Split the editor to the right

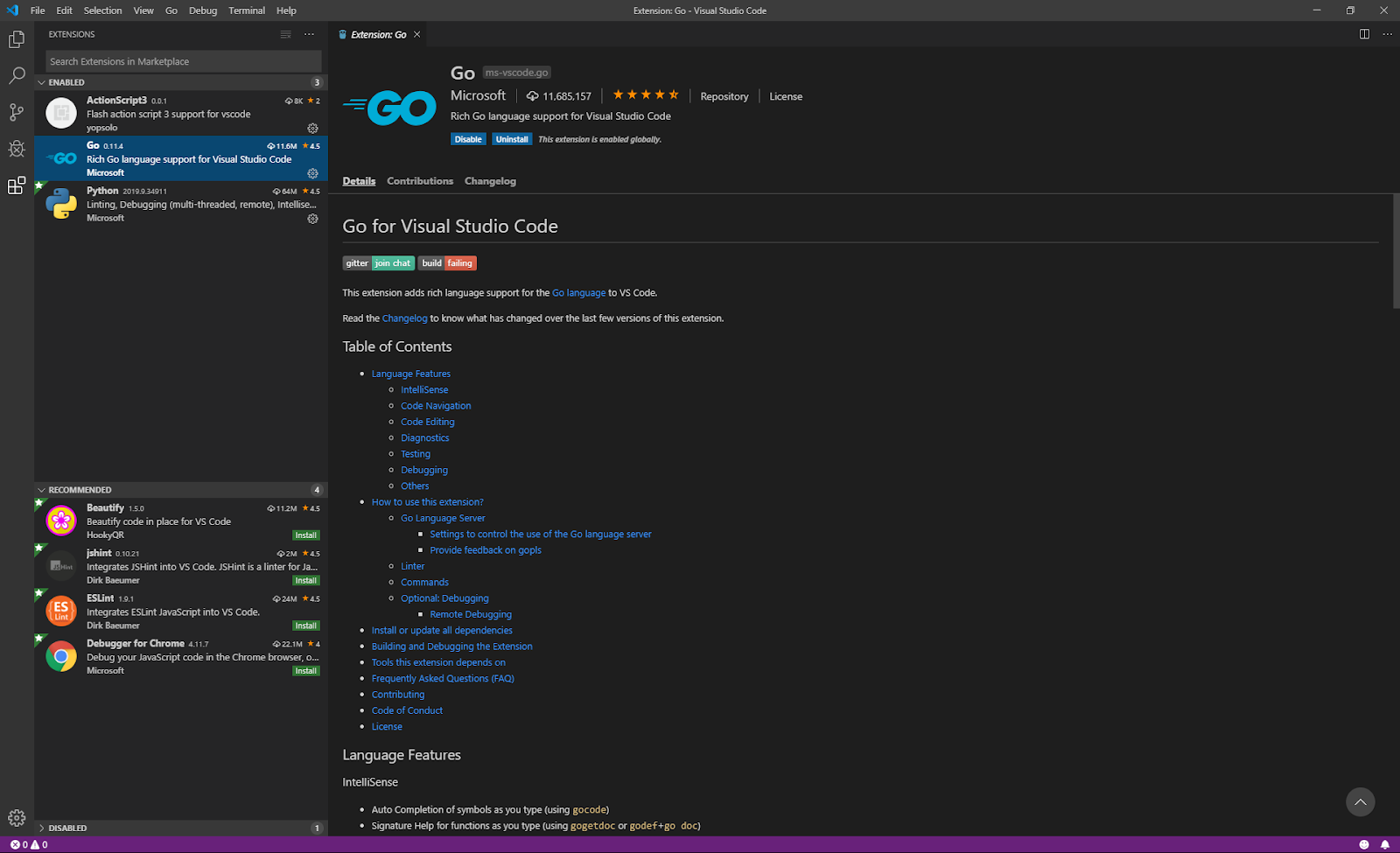coord(1364,34)
